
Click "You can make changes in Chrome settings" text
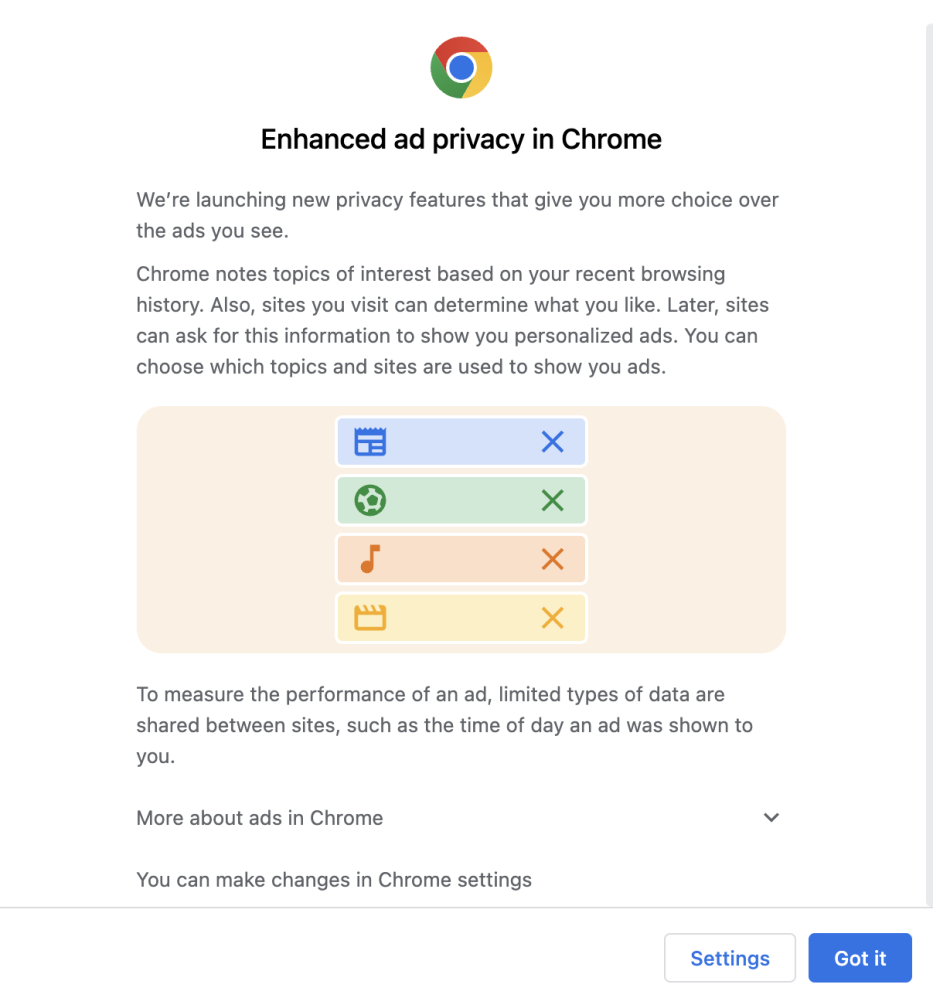point(334,880)
